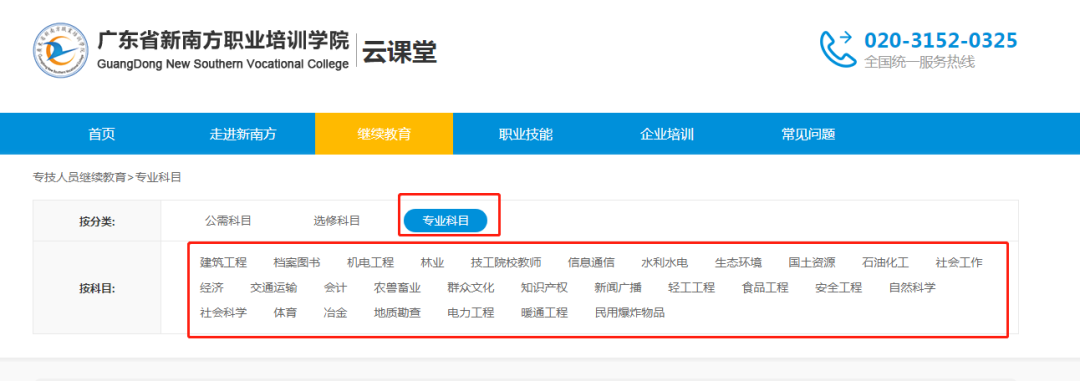Click the 专业科目 breadcrumb text

[x=158, y=177]
